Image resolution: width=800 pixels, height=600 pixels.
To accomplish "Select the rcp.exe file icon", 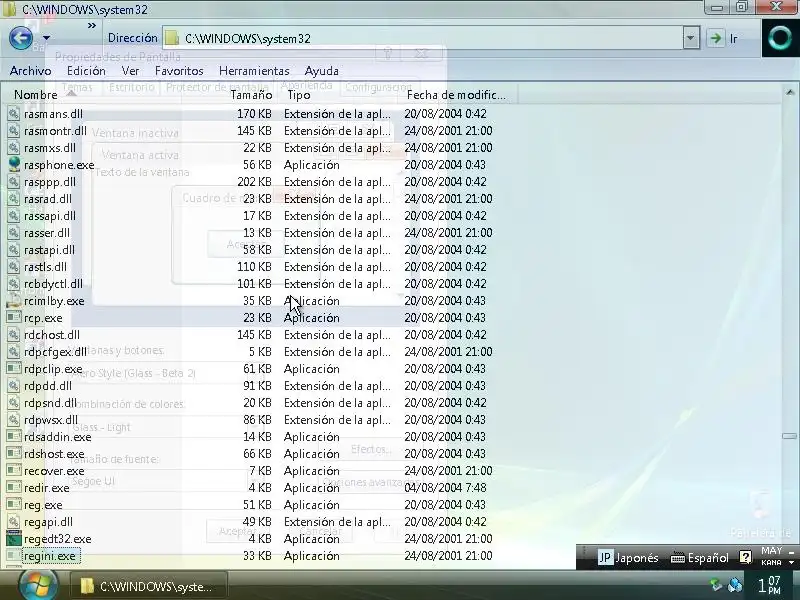I will point(14,318).
